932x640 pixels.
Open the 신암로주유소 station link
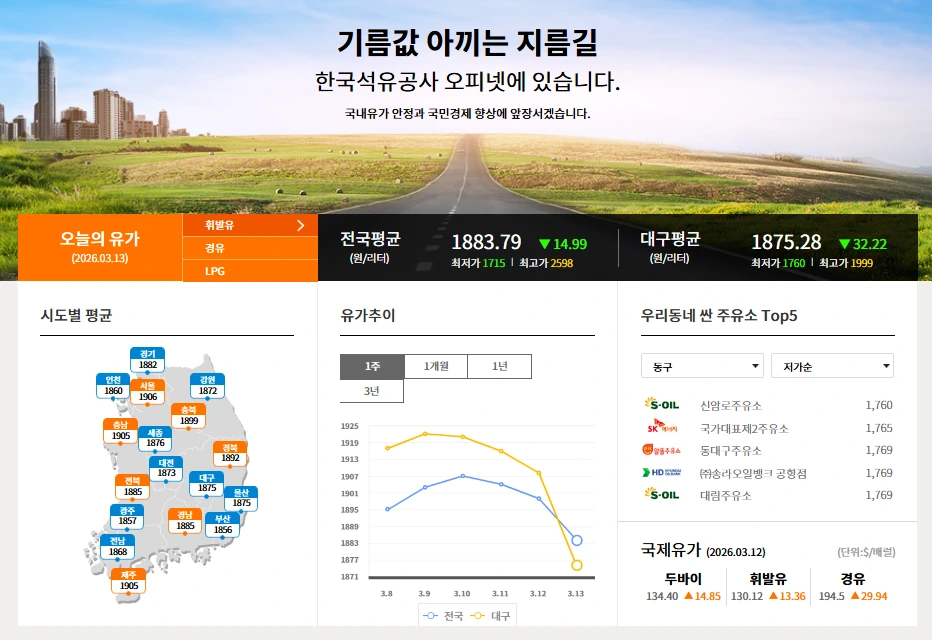[734, 404]
